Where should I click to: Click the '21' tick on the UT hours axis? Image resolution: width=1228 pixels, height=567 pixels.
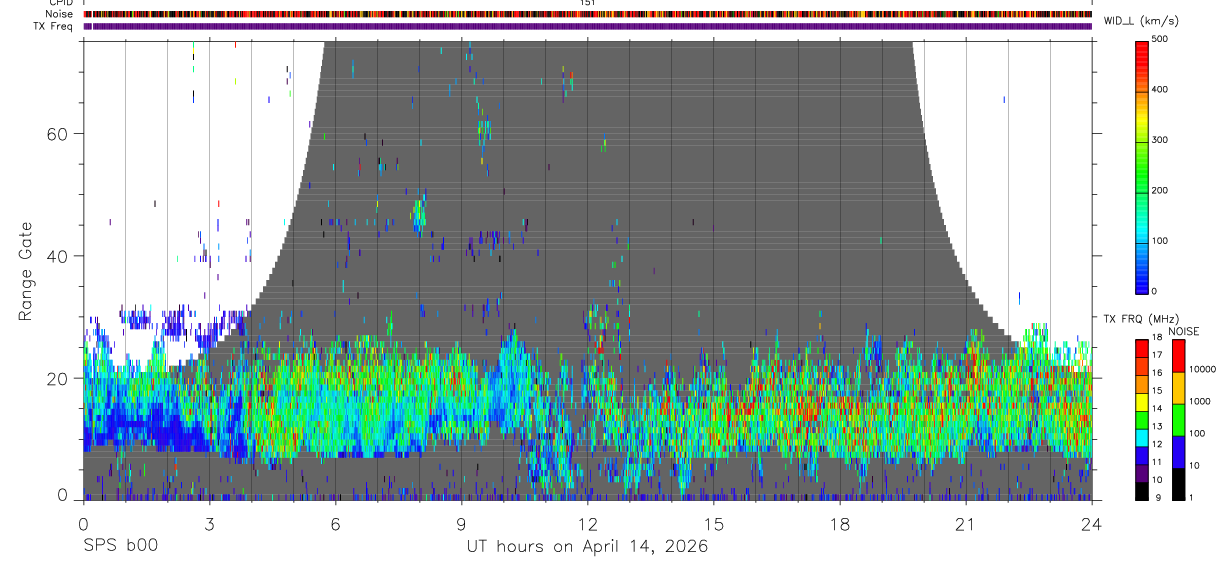click(966, 524)
